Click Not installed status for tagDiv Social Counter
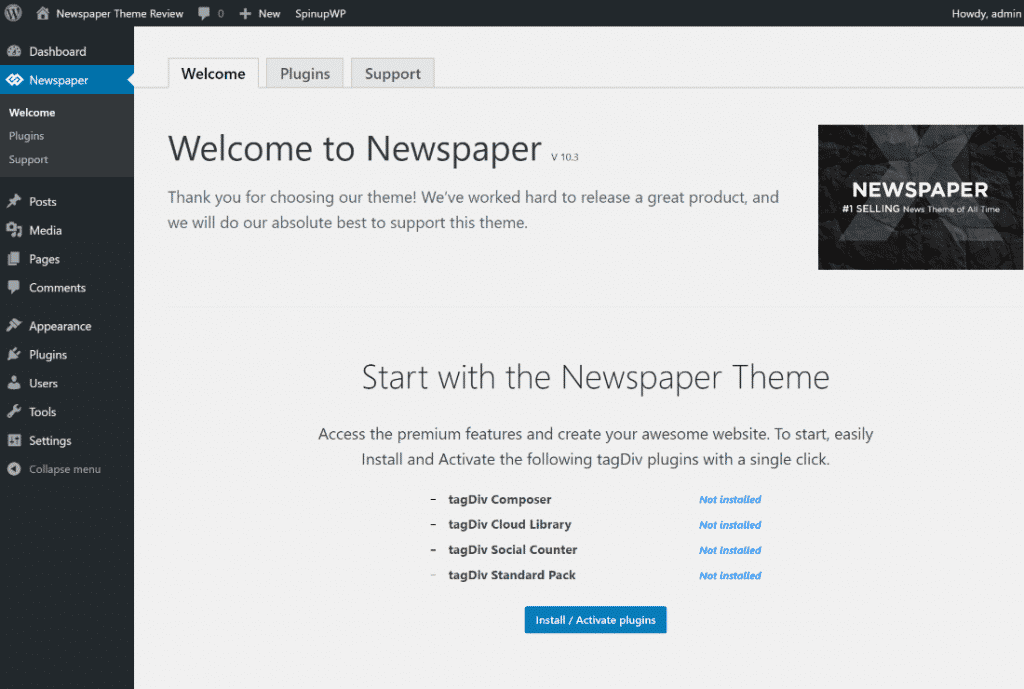 (730, 551)
